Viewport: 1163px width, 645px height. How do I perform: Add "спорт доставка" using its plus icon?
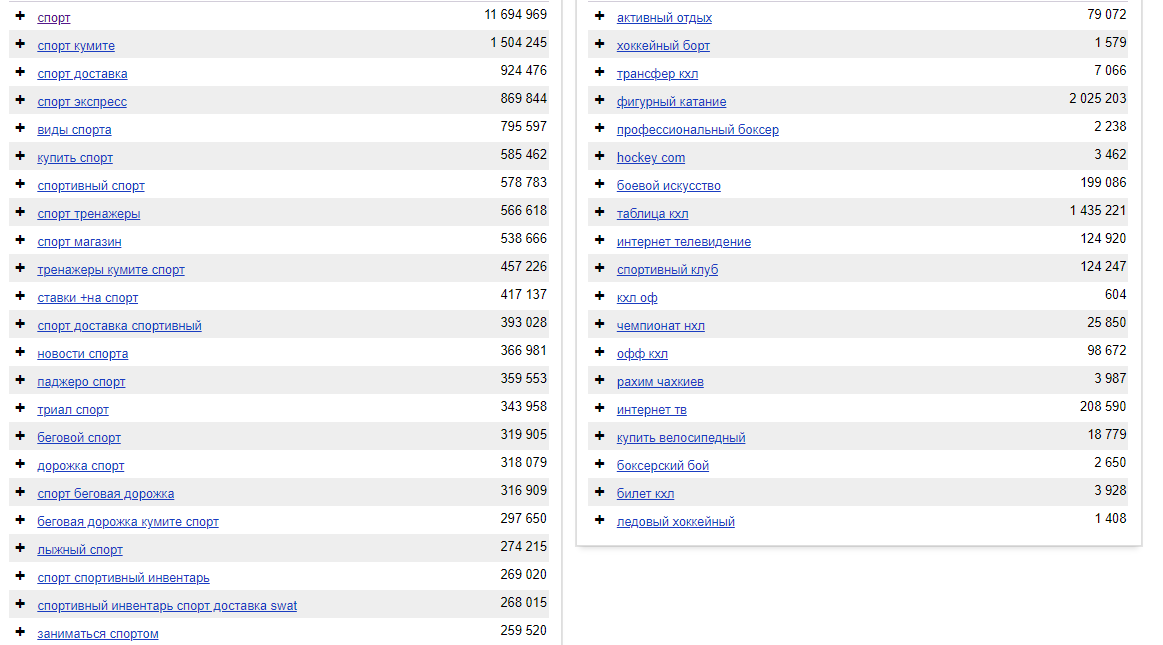[20, 73]
